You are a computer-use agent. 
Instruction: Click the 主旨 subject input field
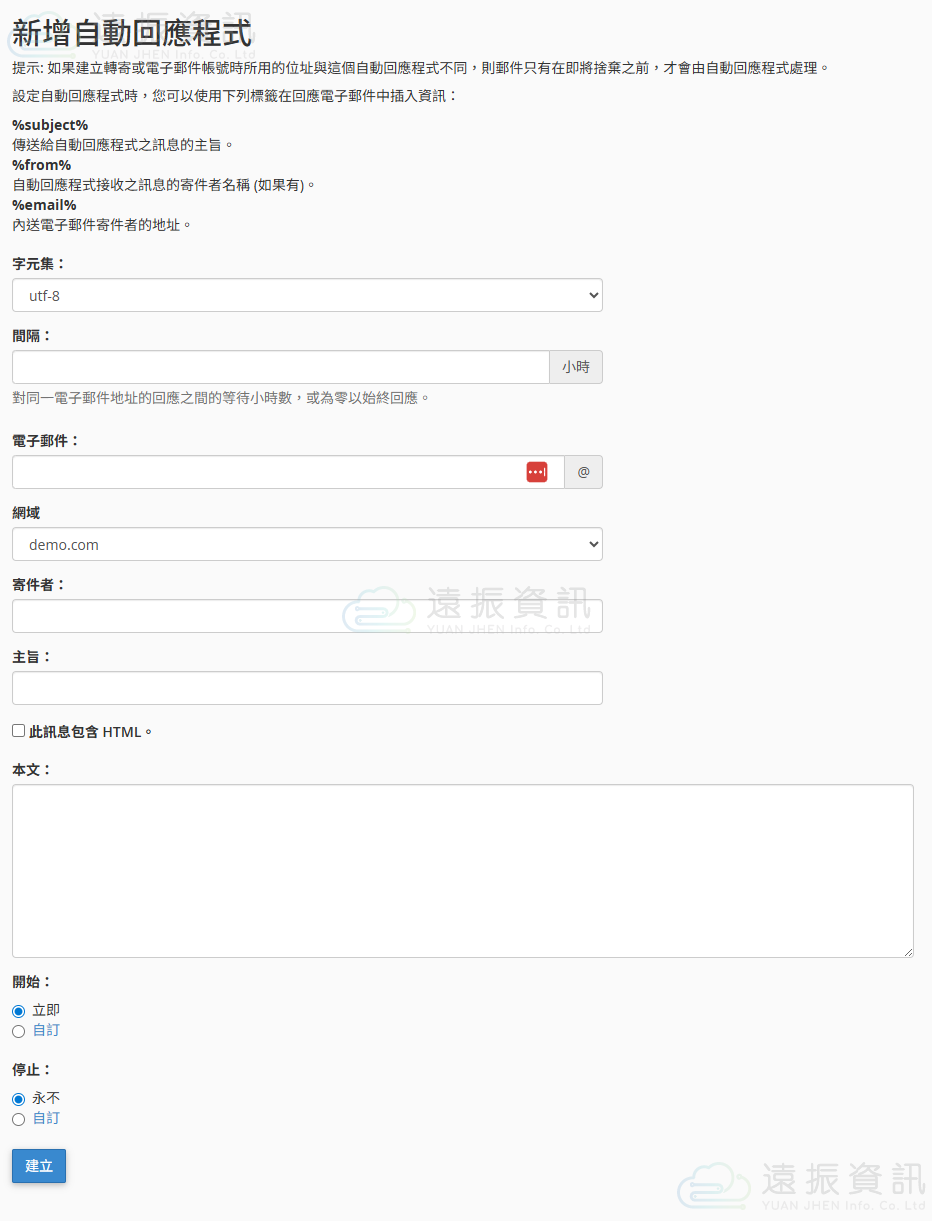(307, 688)
